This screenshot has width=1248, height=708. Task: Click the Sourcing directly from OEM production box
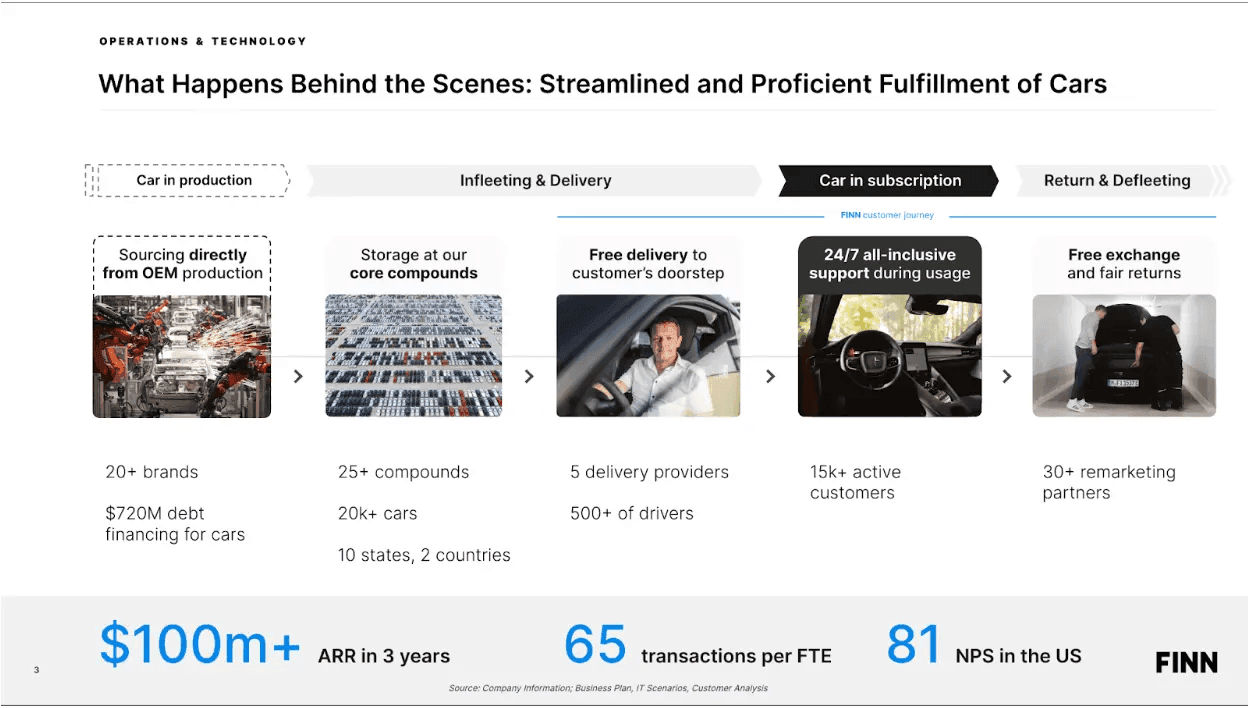[x=182, y=264]
